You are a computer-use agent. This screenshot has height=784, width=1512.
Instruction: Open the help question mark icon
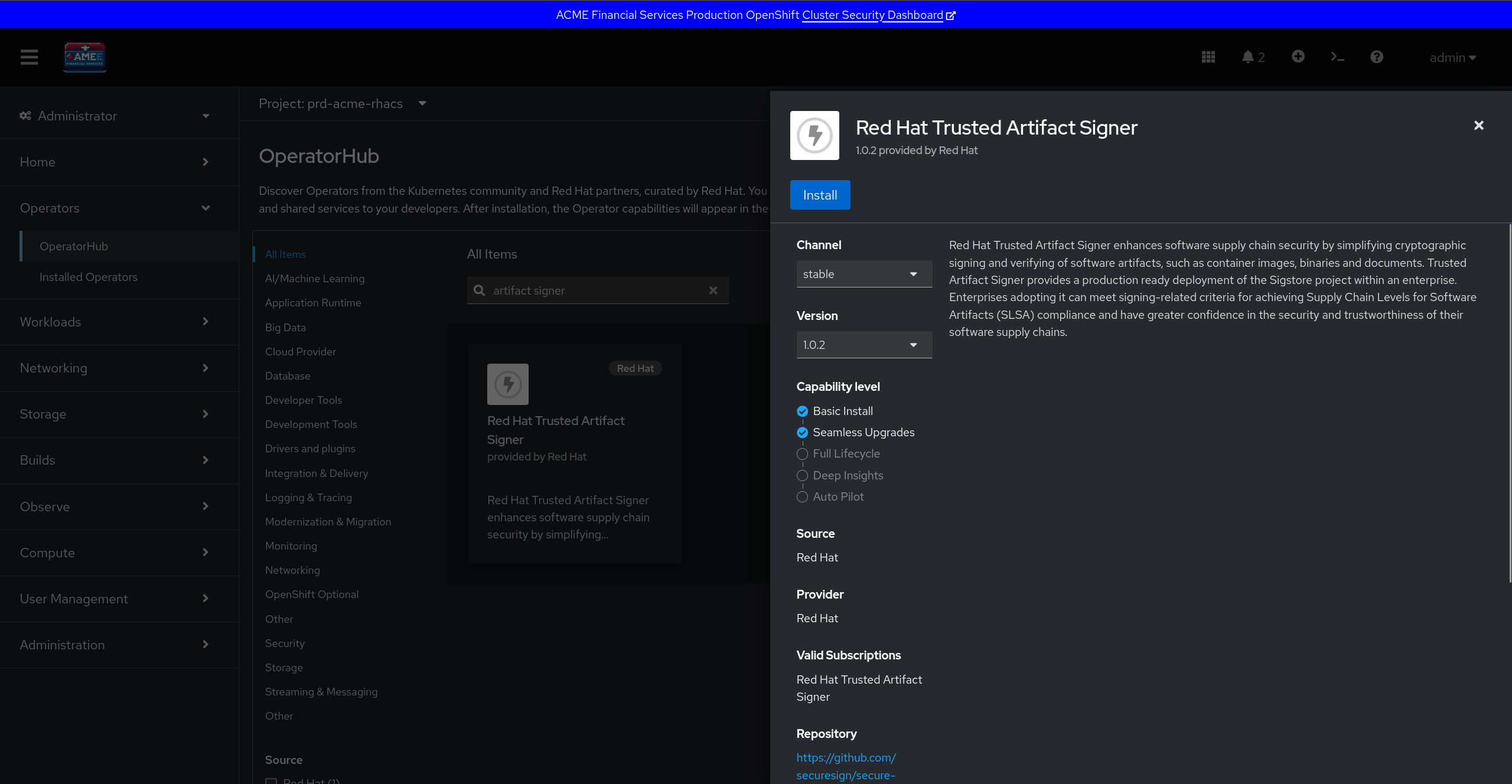(x=1376, y=57)
